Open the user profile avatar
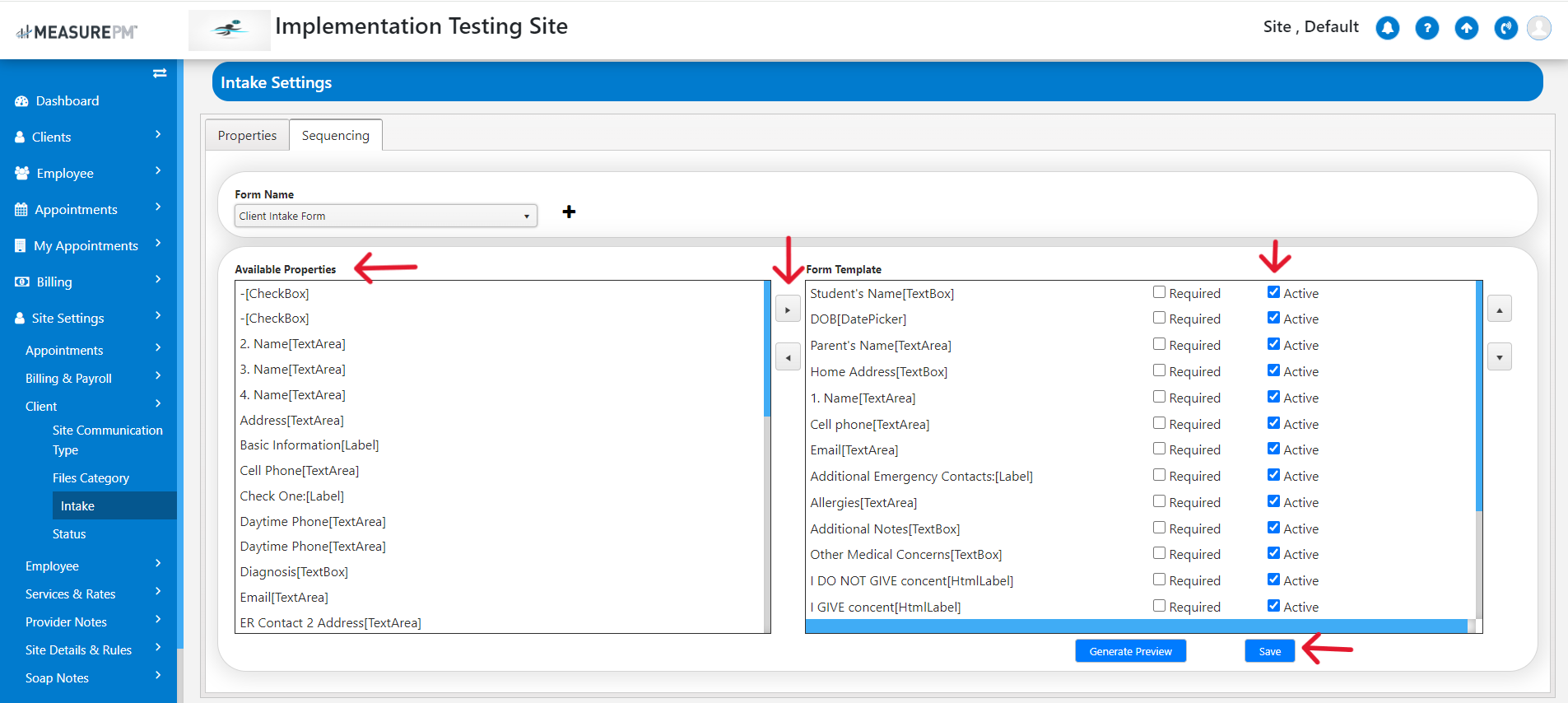 coord(1539,28)
